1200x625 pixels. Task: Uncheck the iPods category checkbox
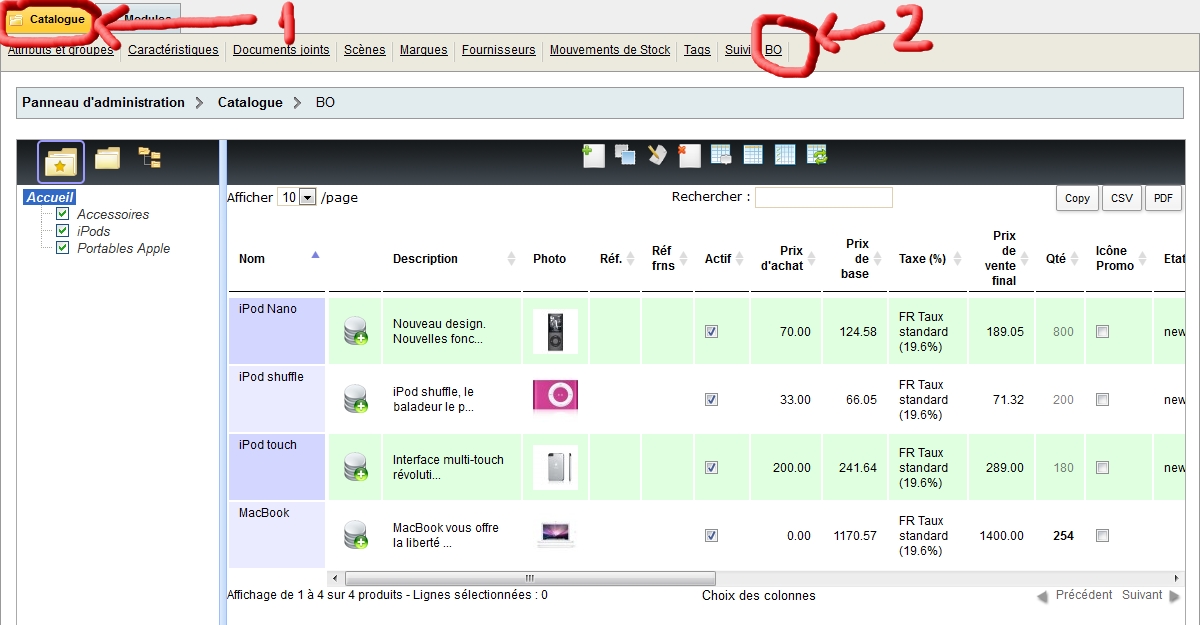63,231
